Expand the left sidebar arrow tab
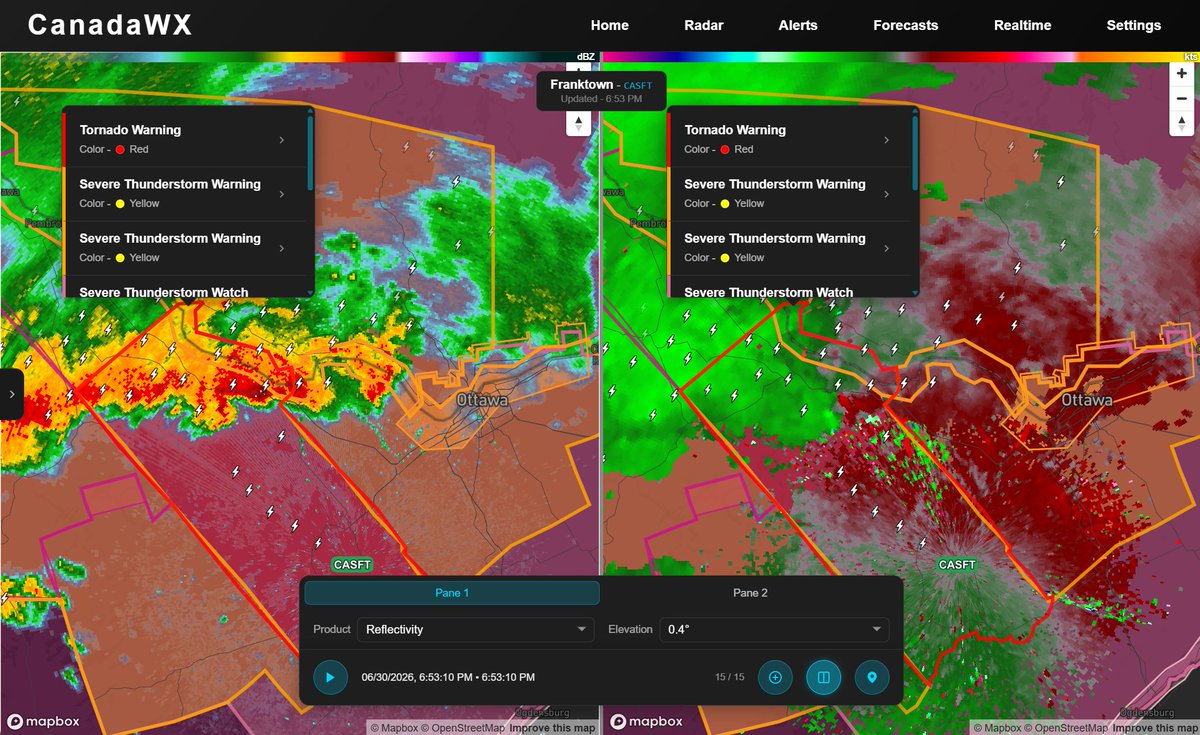Viewport: 1200px width, 735px height. [x=11, y=394]
